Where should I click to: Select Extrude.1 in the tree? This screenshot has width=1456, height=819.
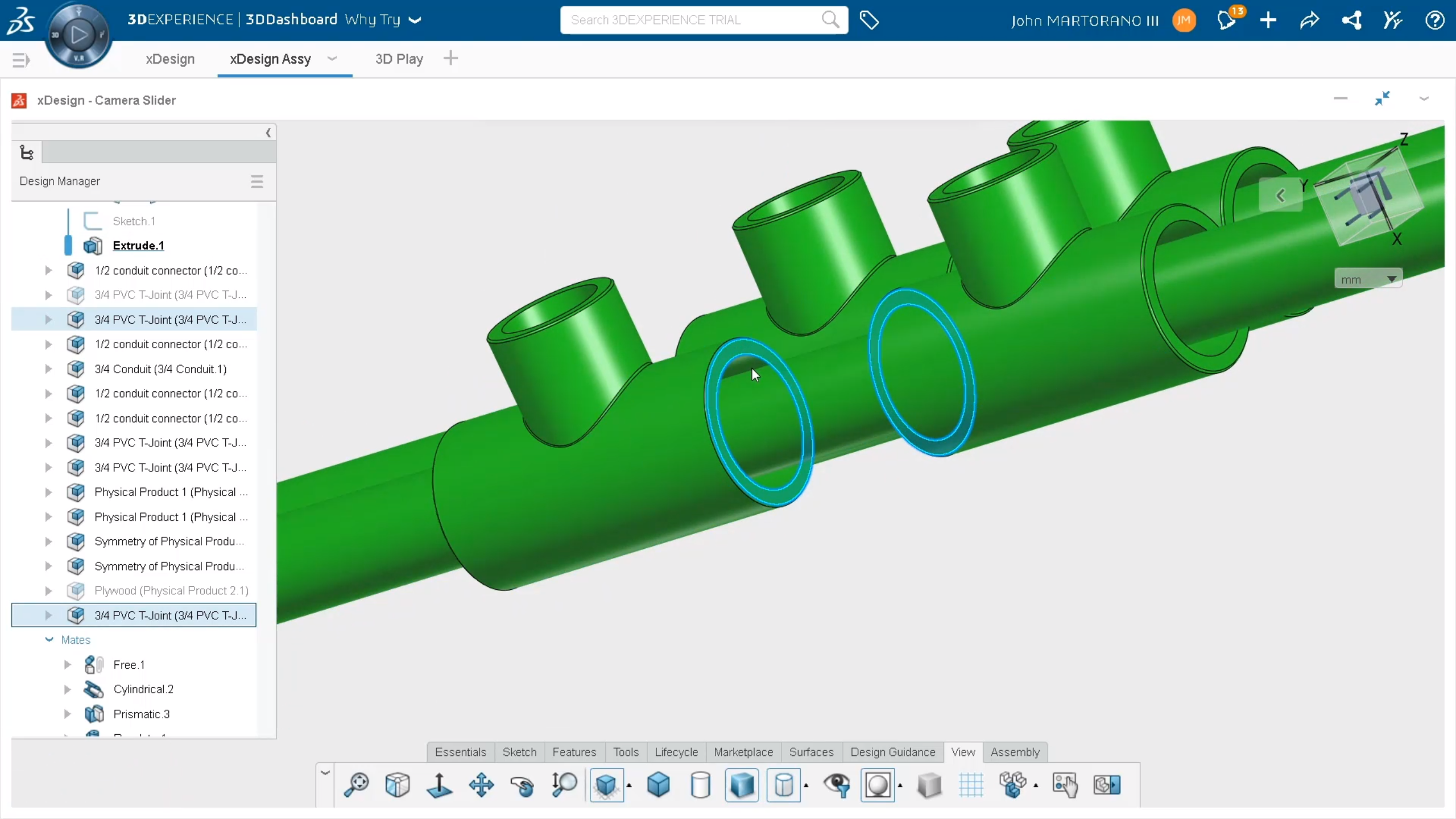[139, 245]
